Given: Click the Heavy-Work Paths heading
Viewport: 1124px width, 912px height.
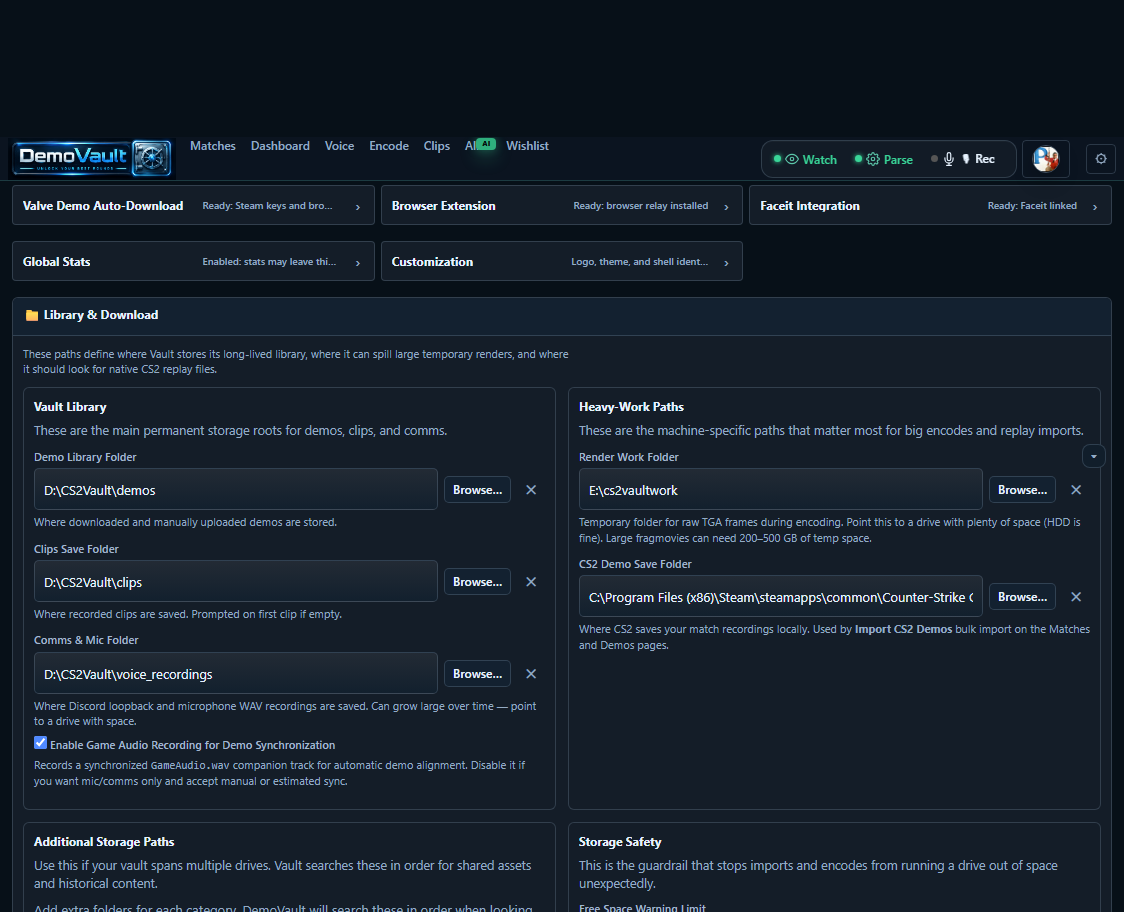Looking at the screenshot, I should (x=632, y=407).
